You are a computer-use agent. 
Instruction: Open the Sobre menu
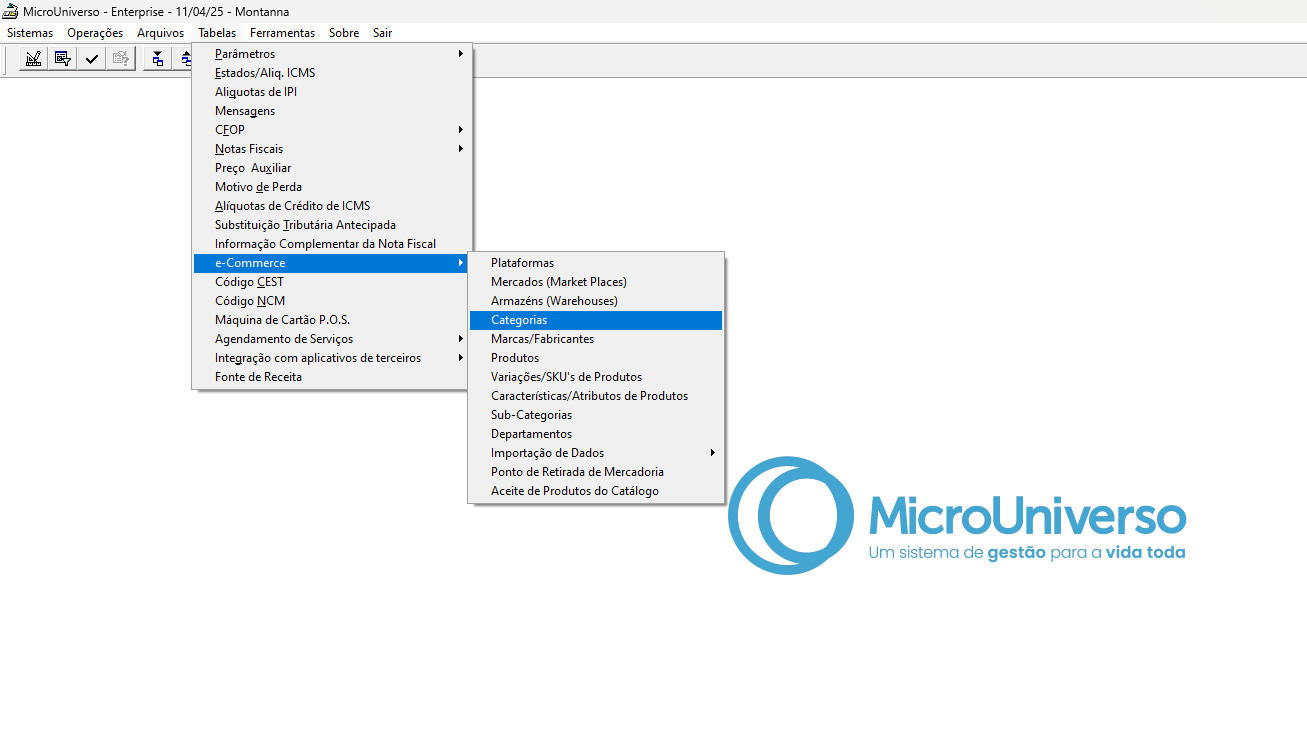[x=344, y=33]
